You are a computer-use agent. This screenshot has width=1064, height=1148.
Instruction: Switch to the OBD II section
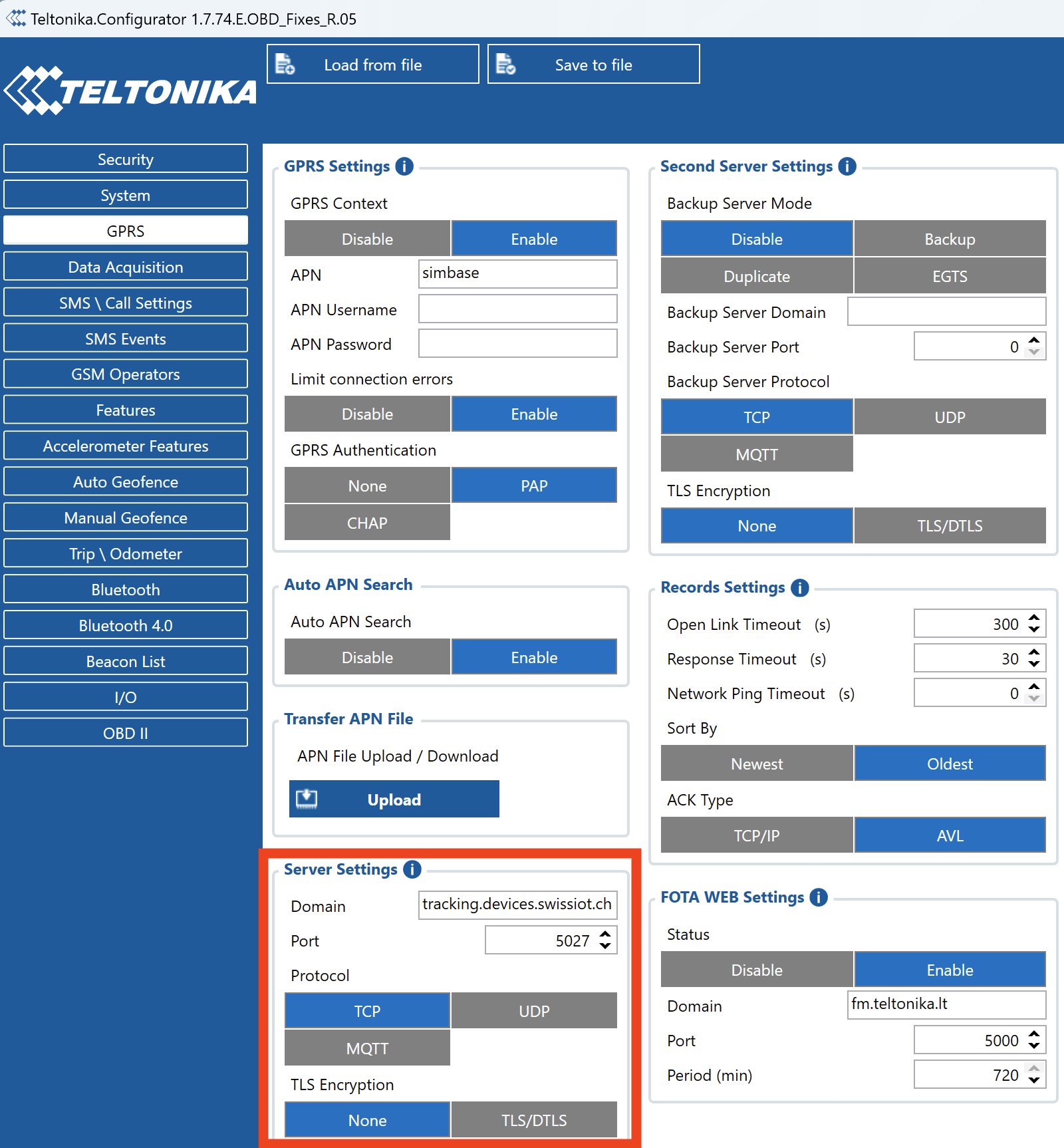click(x=126, y=733)
